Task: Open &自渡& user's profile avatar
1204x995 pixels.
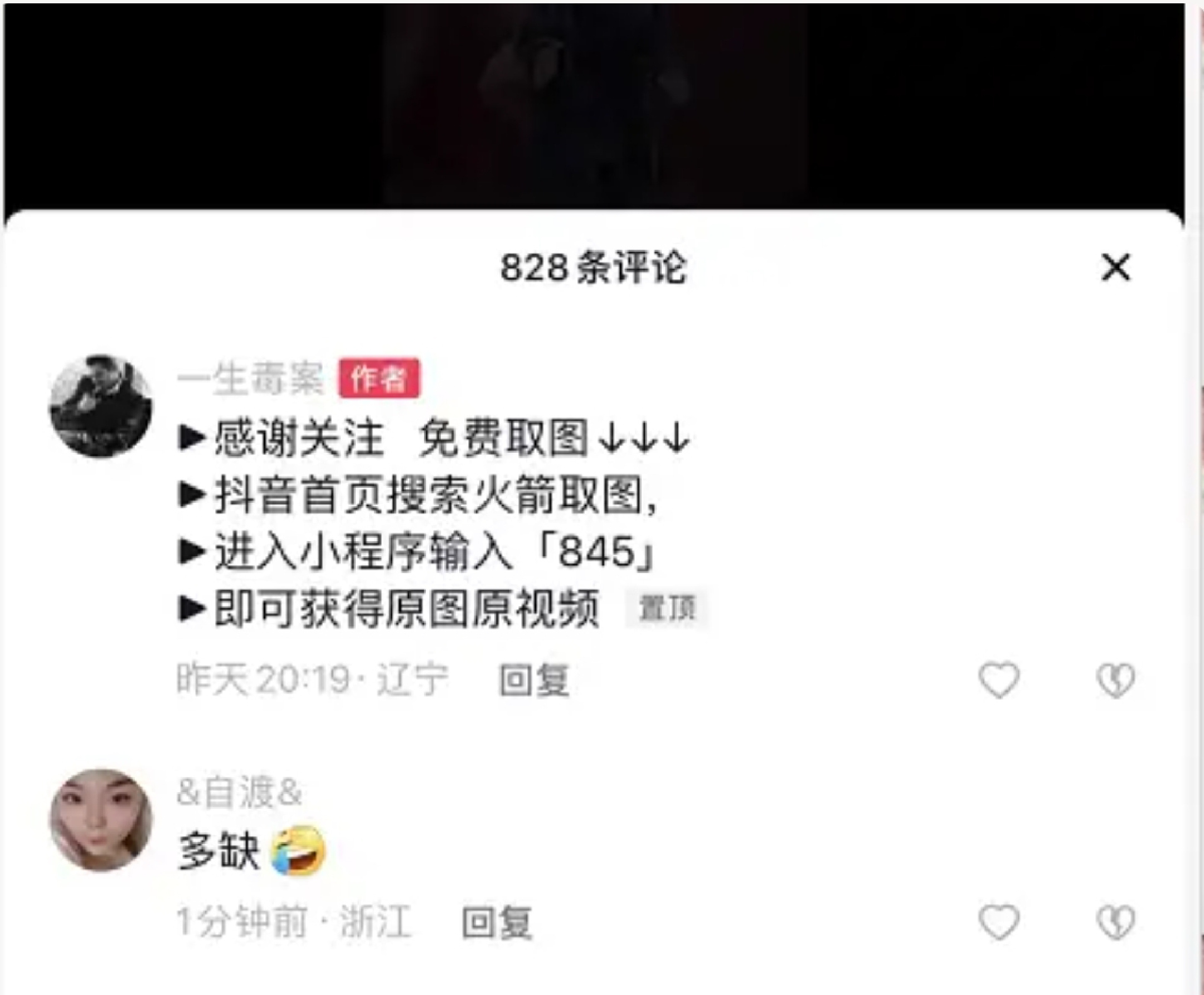Action: [x=101, y=820]
